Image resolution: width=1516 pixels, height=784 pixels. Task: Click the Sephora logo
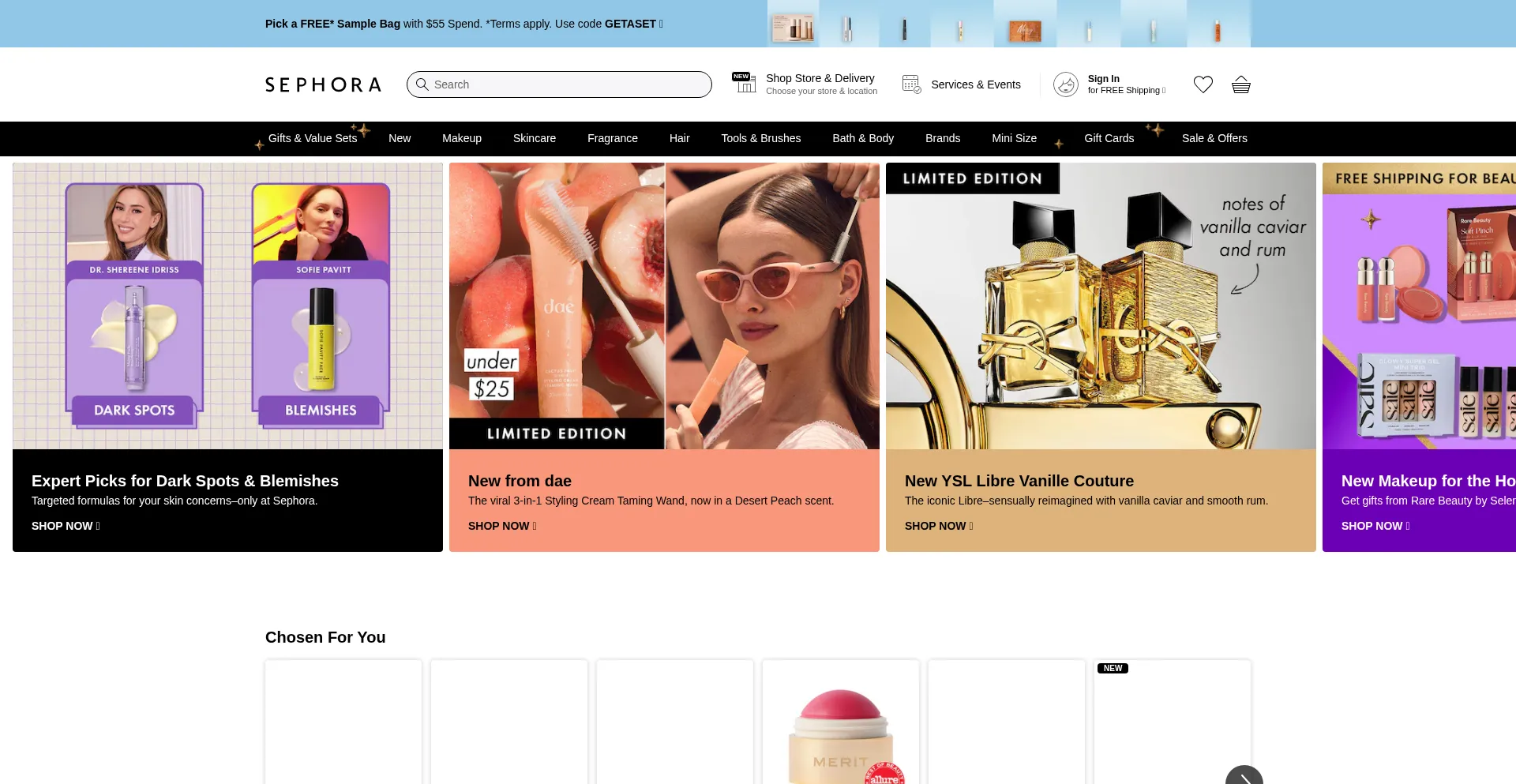point(323,84)
